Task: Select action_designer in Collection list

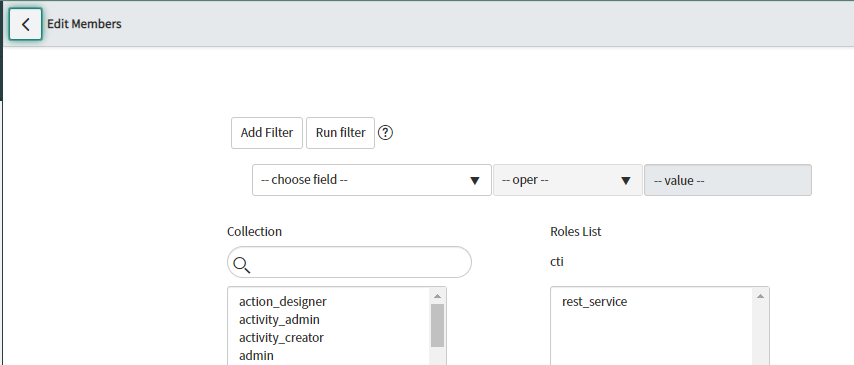Action: pos(283,301)
